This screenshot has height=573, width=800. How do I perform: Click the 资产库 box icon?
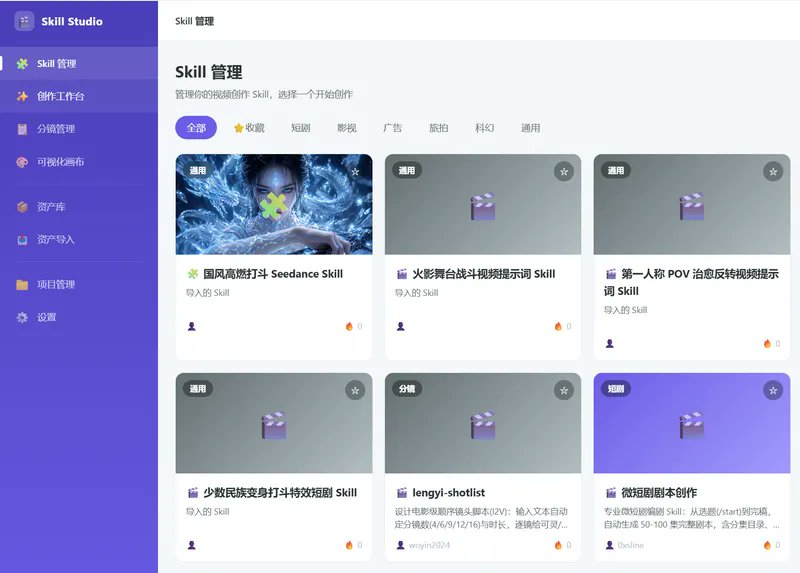click(x=22, y=207)
